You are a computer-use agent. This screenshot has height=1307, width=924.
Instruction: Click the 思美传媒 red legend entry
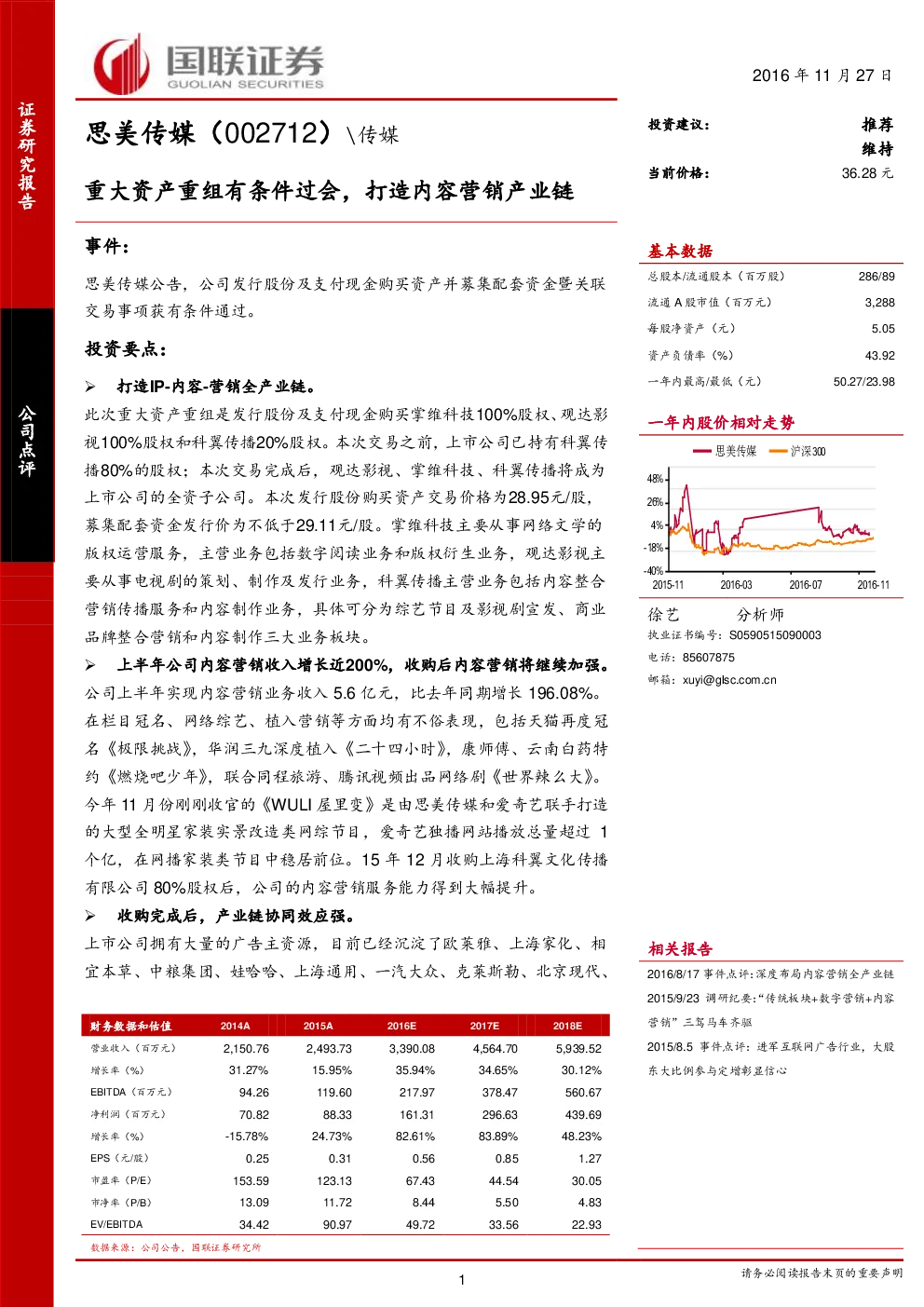[725, 451]
